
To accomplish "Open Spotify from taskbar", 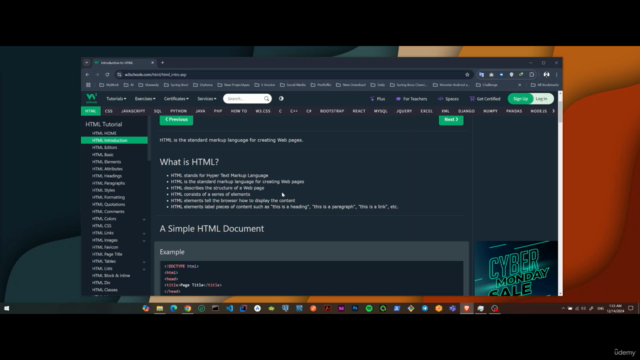I will point(369,308).
